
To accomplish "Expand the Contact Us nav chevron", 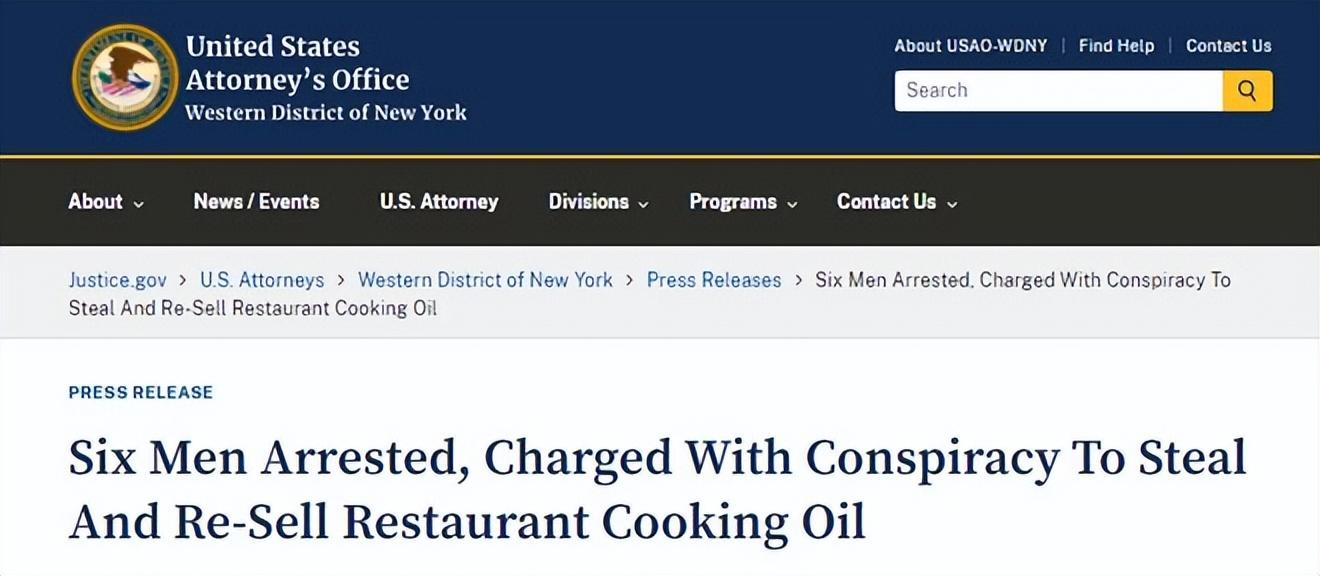I will click(x=952, y=204).
